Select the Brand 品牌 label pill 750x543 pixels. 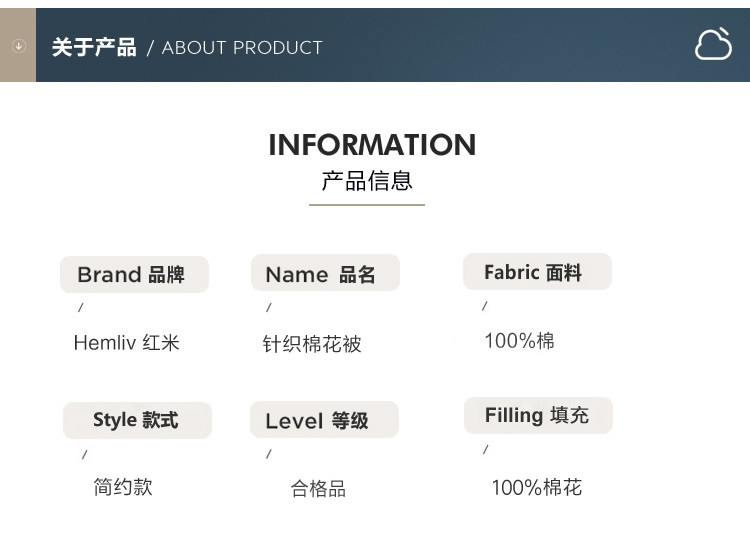click(x=134, y=274)
